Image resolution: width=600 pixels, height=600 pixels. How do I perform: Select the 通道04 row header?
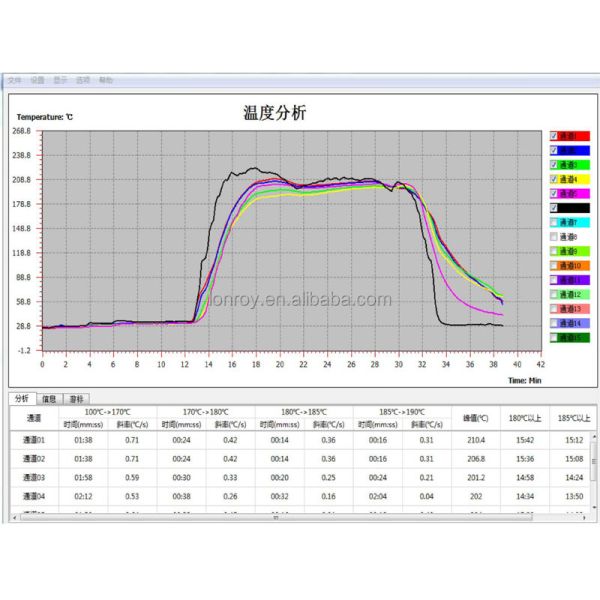34,496
